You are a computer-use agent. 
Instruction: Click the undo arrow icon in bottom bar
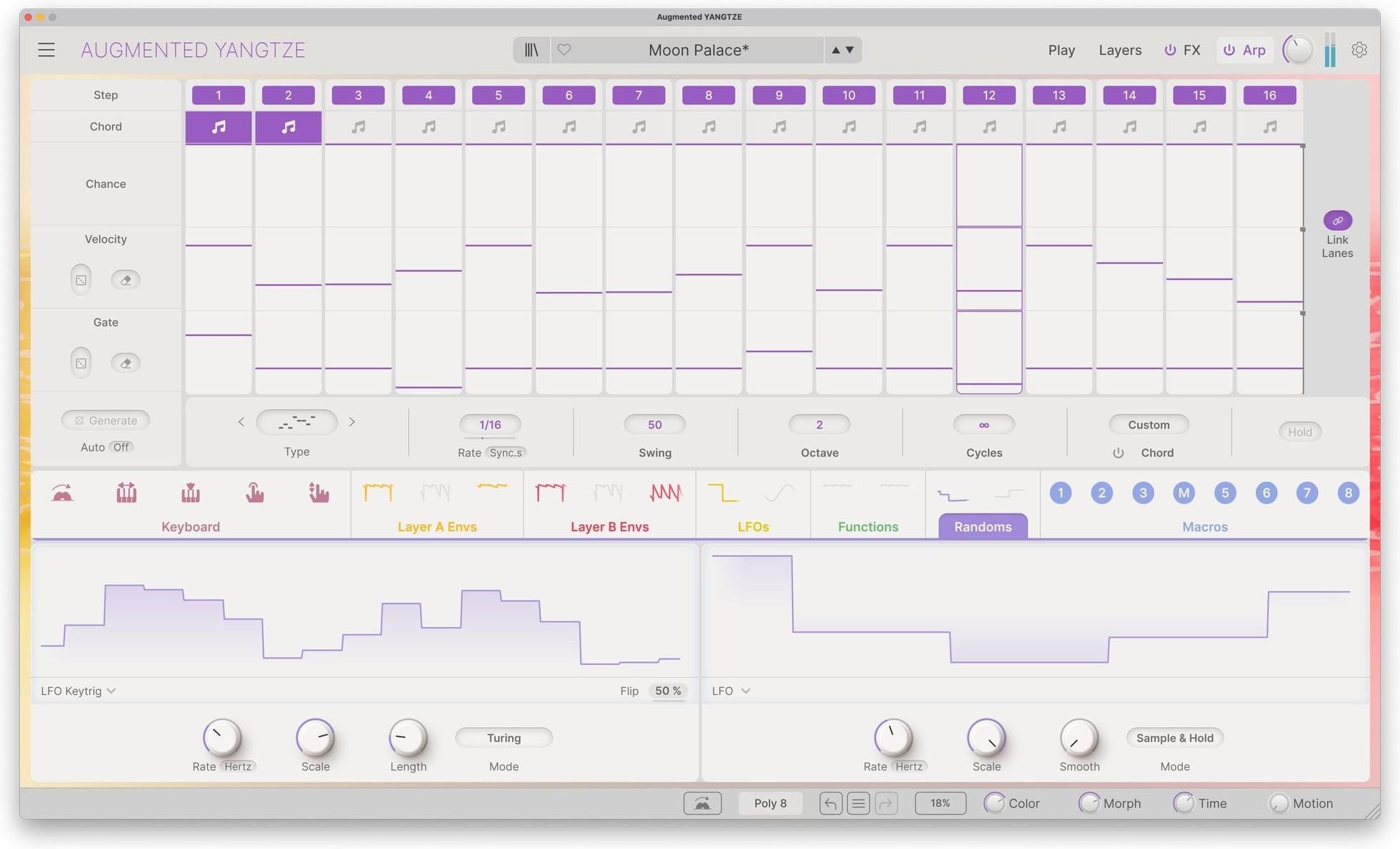tap(831, 803)
